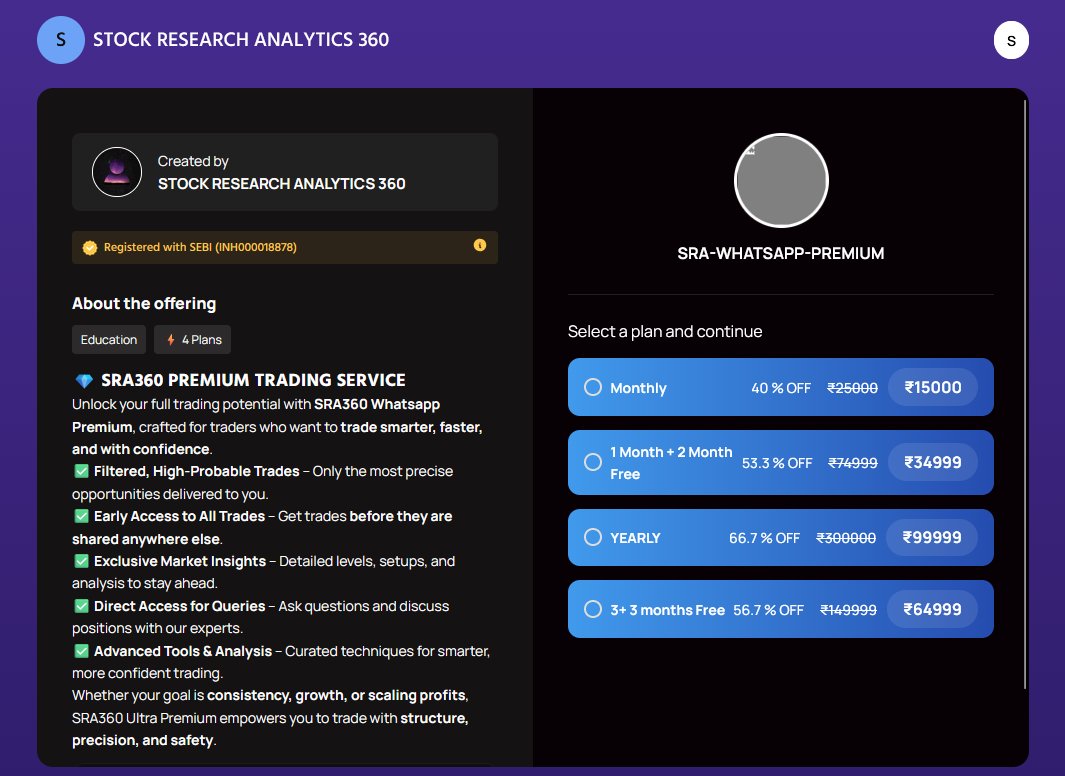Click the struck-through ₹300000 price
The height and width of the screenshot is (776, 1065).
[846, 538]
